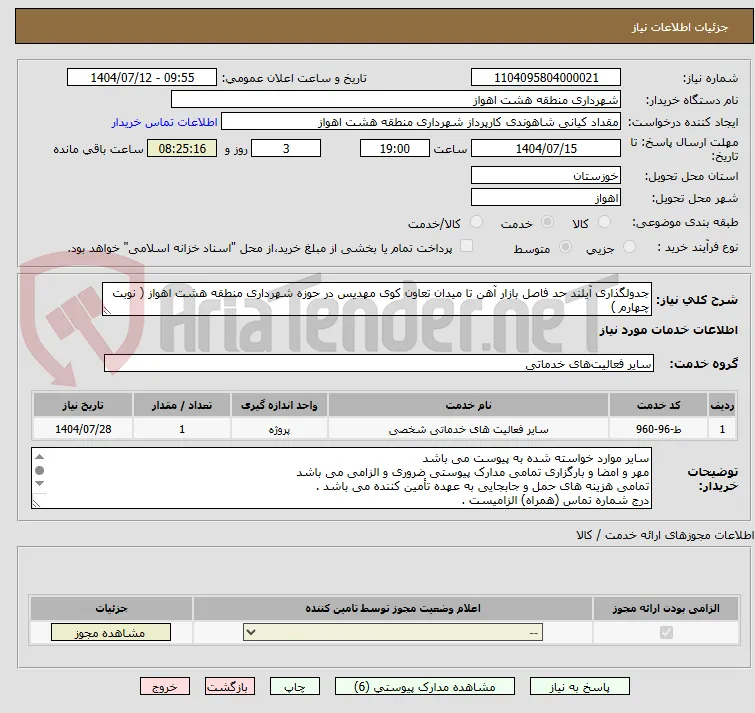This screenshot has width=755, height=713.
Task: Select the کالا/خدمت radio button
Action: click(476, 222)
